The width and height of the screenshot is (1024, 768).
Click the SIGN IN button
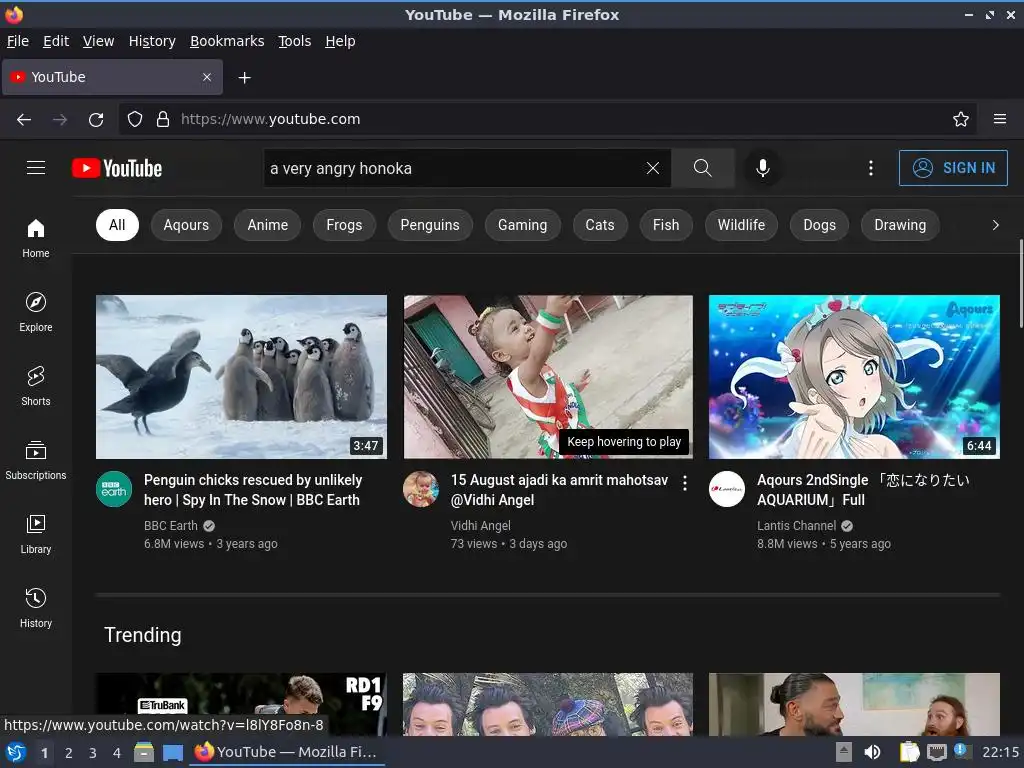(953, 168)
